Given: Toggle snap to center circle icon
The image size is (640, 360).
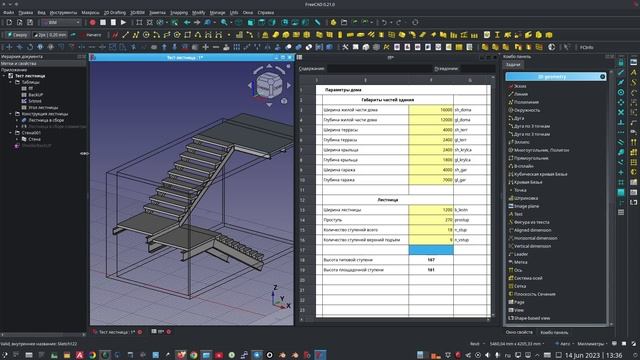Looking at the screenshot, I should pyautogui.click(x=621, y=92).
